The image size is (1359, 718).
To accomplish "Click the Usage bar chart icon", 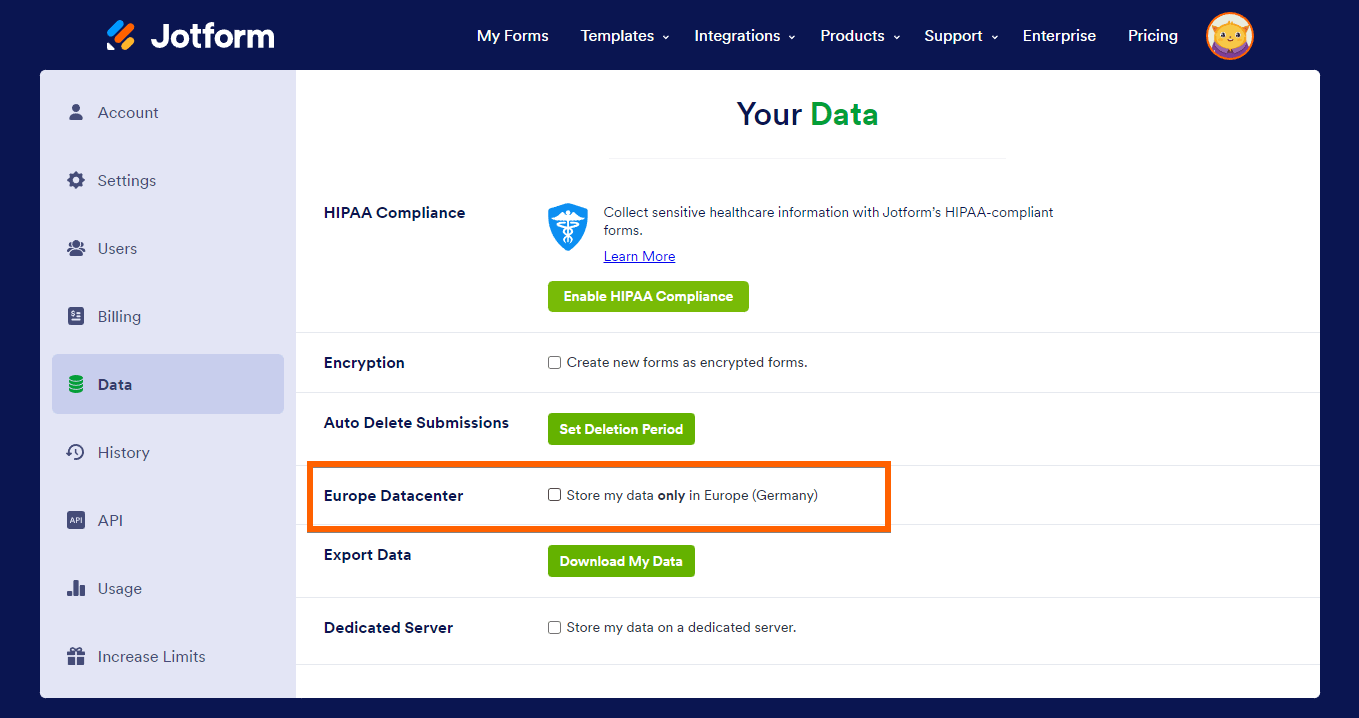I will click(x=76, y=588).
